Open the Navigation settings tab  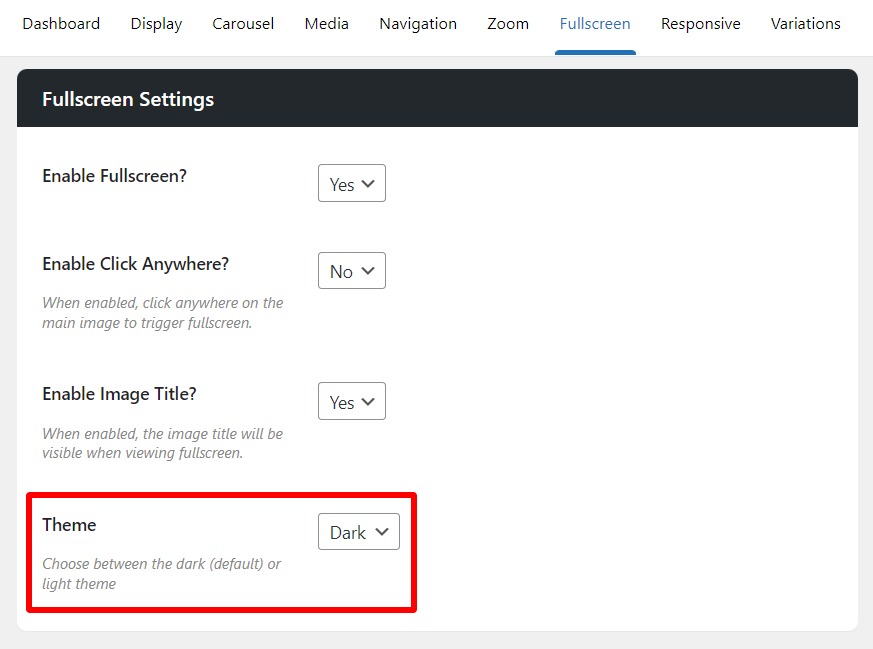point(418,24)
